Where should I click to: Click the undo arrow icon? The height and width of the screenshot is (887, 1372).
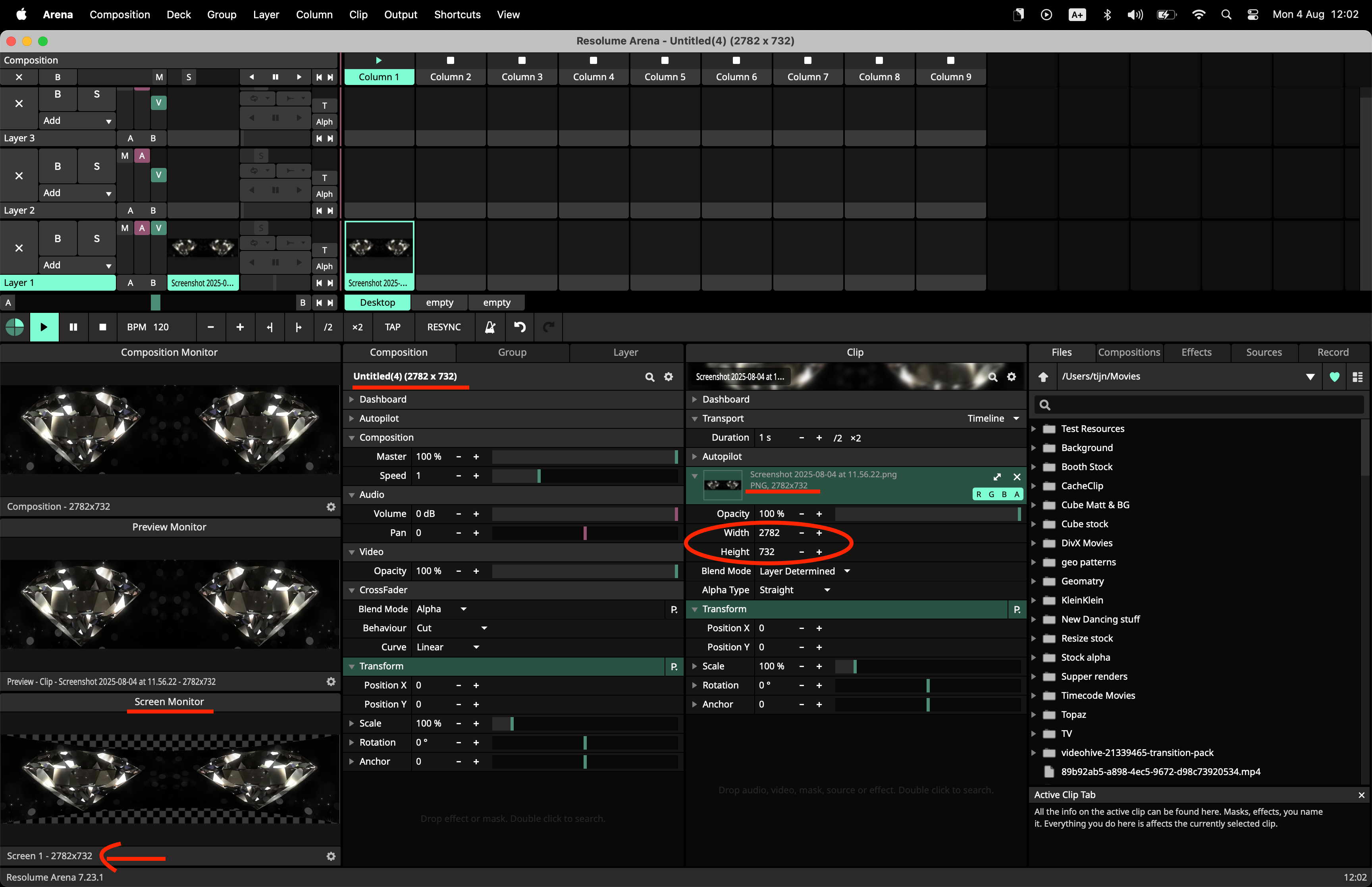[519, 327]
